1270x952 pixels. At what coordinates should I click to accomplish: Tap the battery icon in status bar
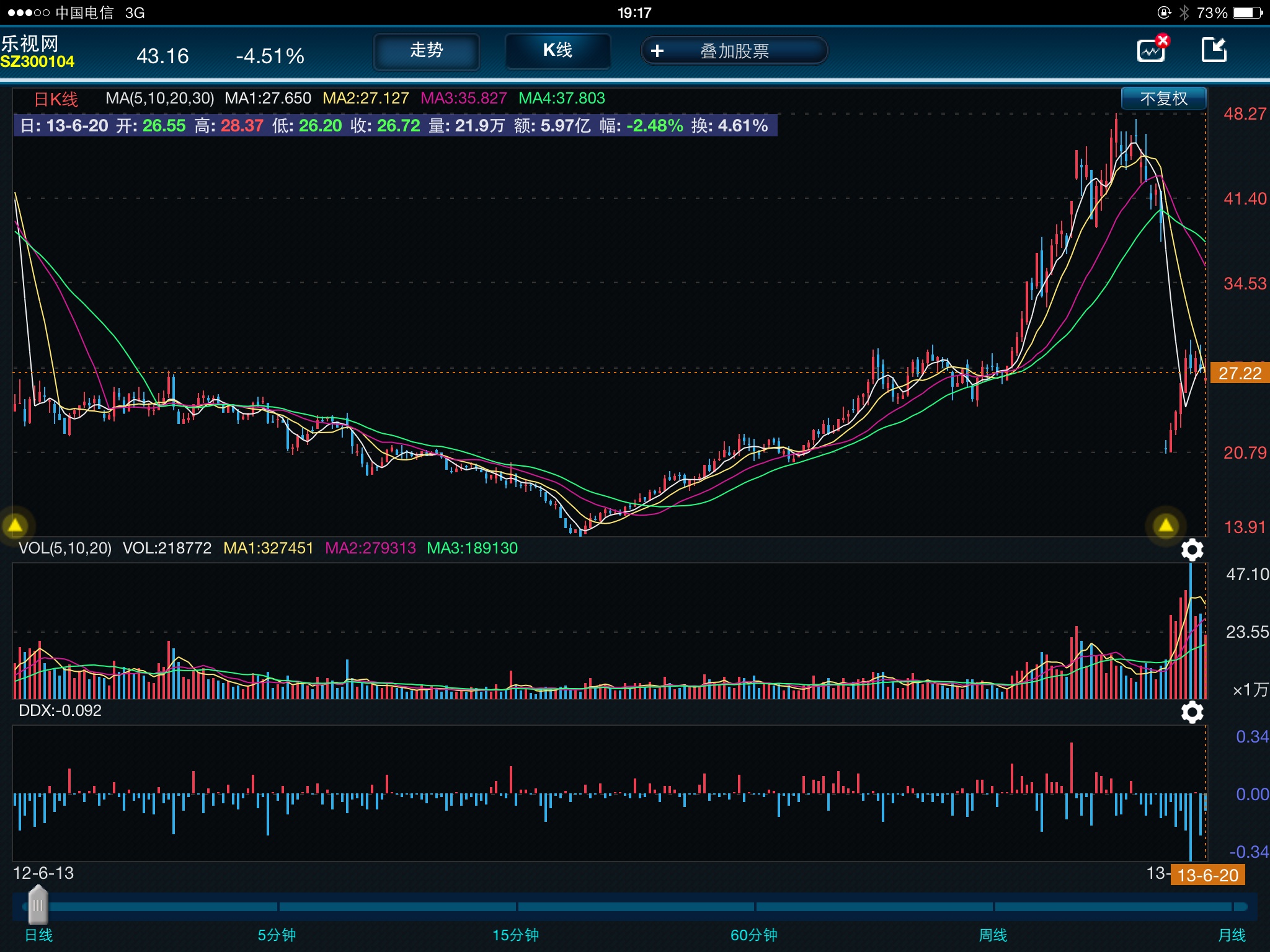pos(1248,12)
